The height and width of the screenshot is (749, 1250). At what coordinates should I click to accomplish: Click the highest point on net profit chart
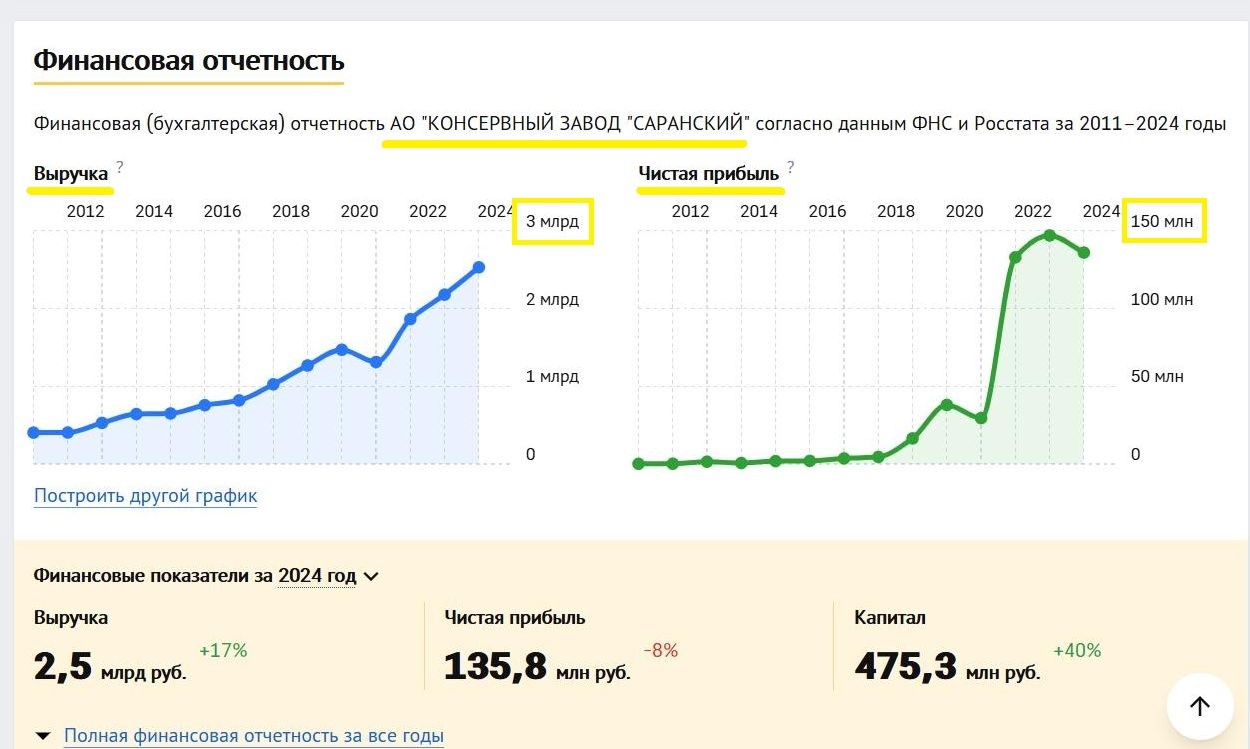pyautogui.click(x=1049, y=235)
